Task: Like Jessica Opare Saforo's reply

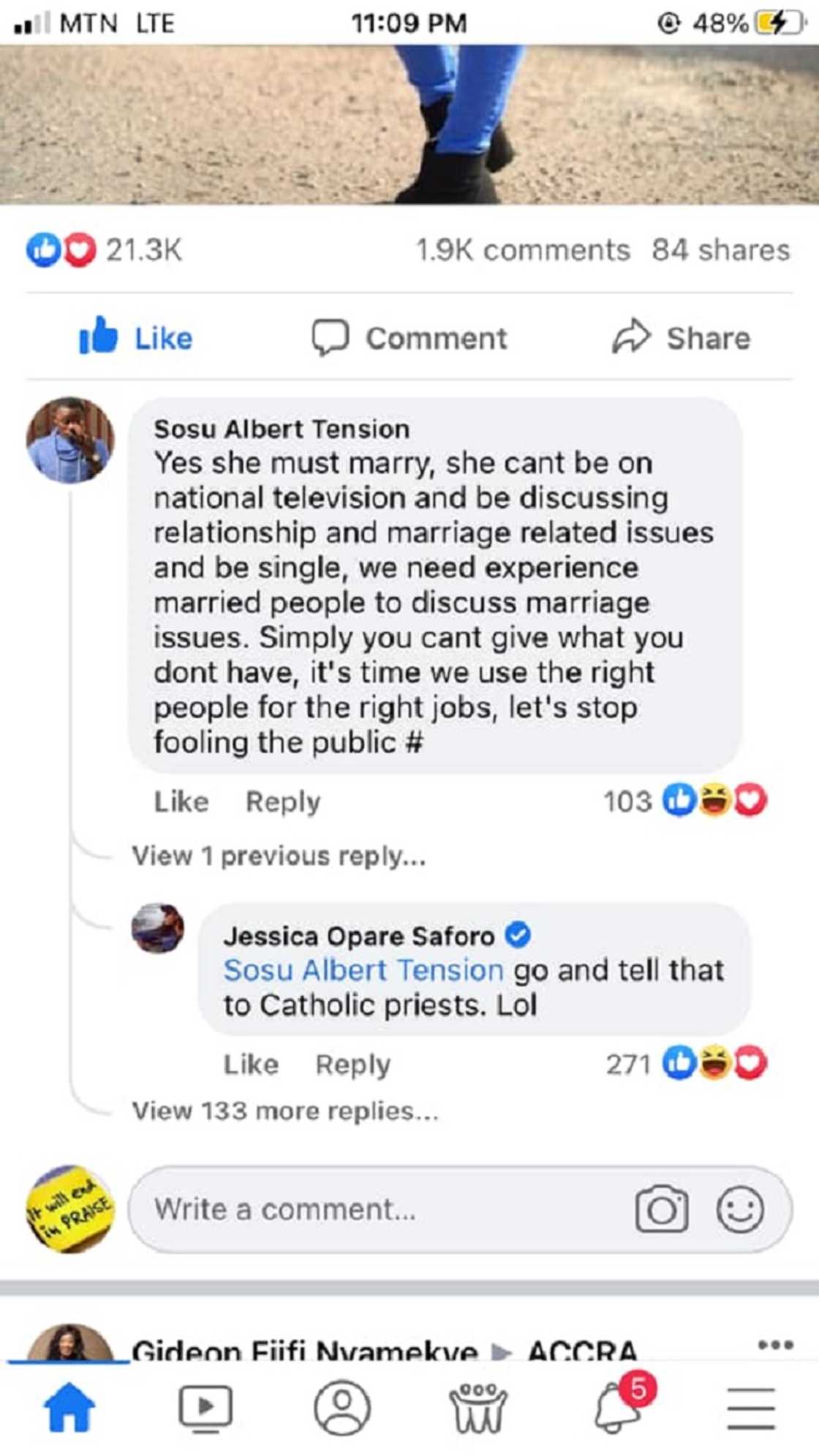Action: (x=250, y=1065)
